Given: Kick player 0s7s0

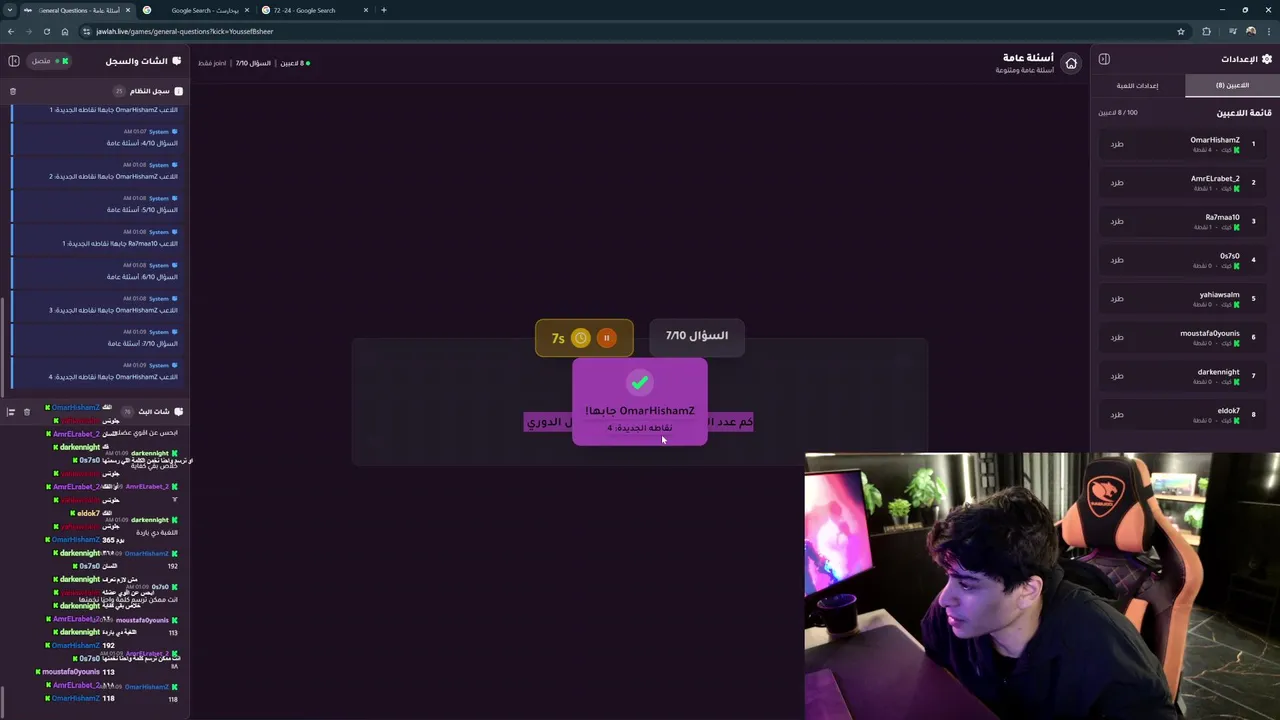Looking at the screenshot, I should tap(1117, 260).
